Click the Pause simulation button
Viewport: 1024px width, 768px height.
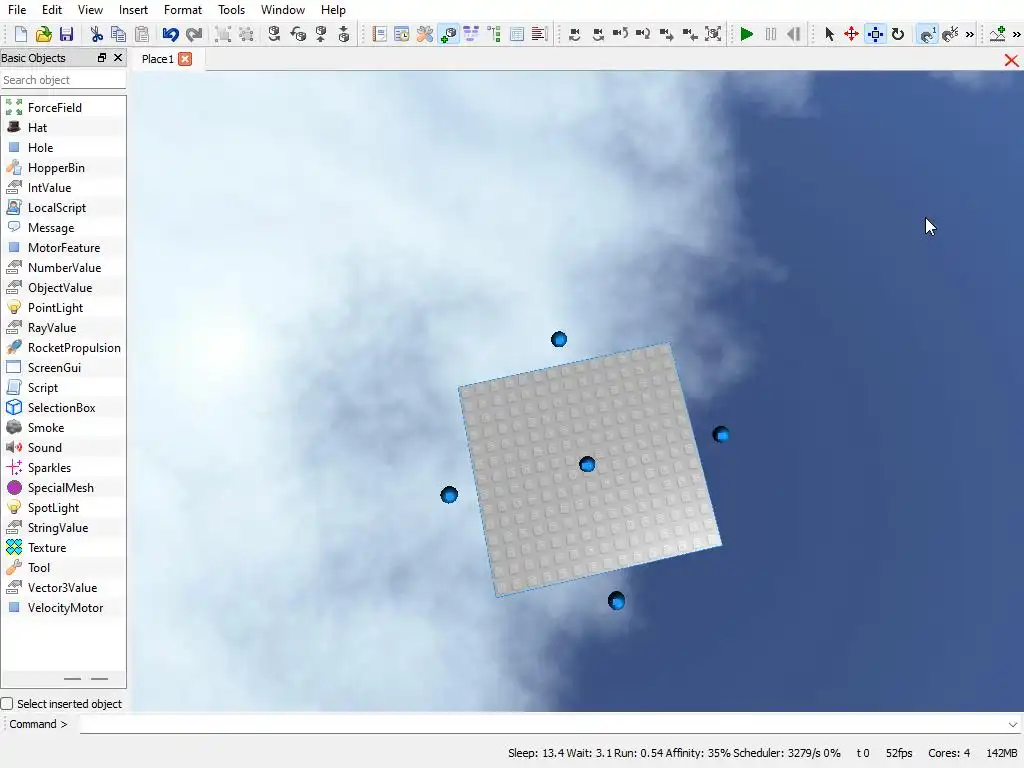tap(771, 34)
